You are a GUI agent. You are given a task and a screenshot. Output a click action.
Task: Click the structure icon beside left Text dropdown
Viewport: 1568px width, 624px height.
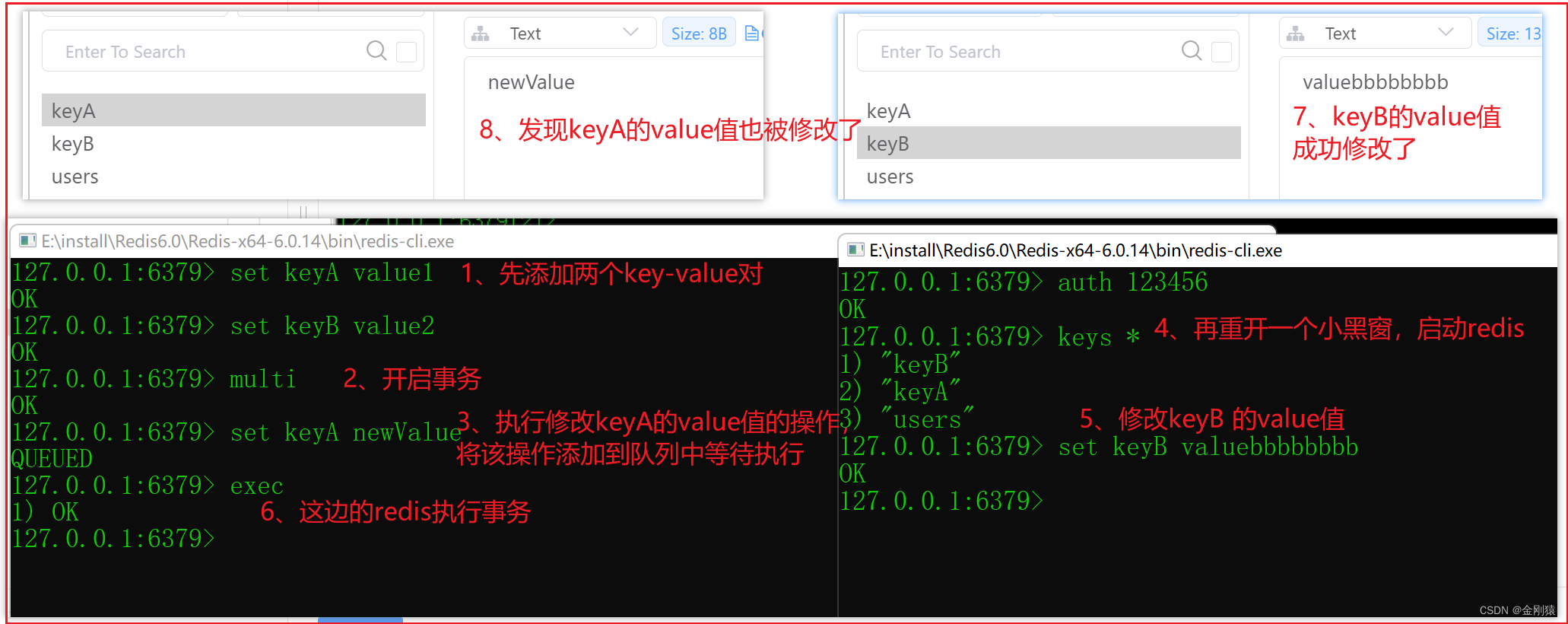pyautogui.click(x=481, y=33)
